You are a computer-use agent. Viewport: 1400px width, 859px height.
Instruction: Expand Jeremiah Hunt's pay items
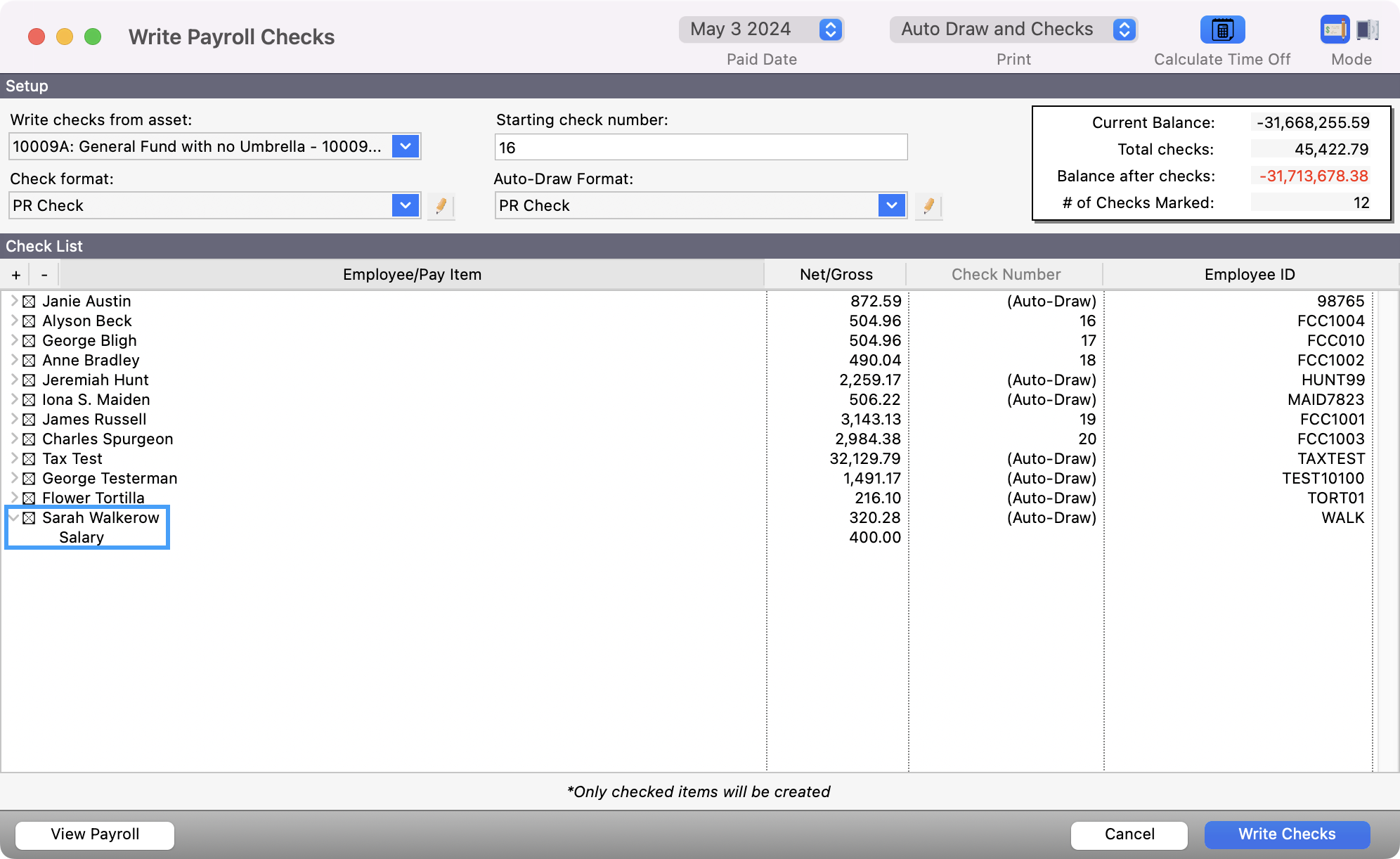click(x=14, y=380)
